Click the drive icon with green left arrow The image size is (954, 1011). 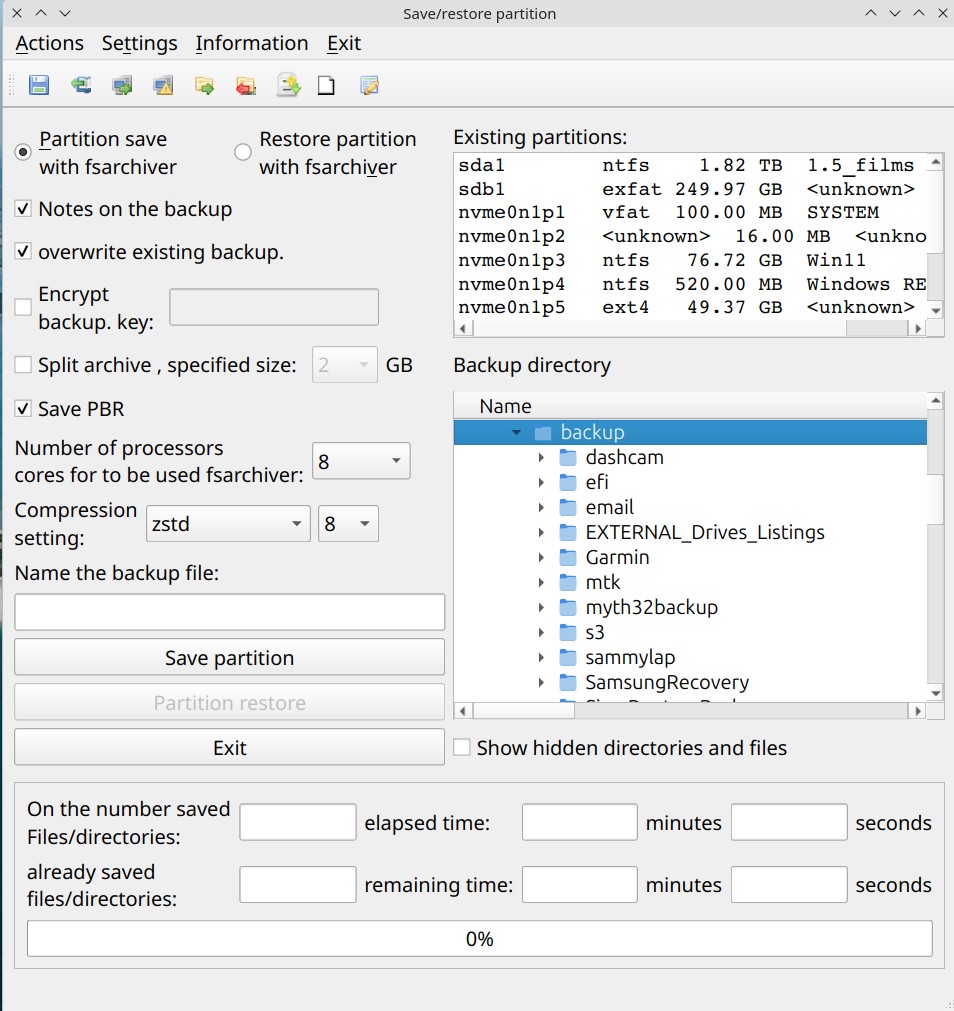(81, 86)
